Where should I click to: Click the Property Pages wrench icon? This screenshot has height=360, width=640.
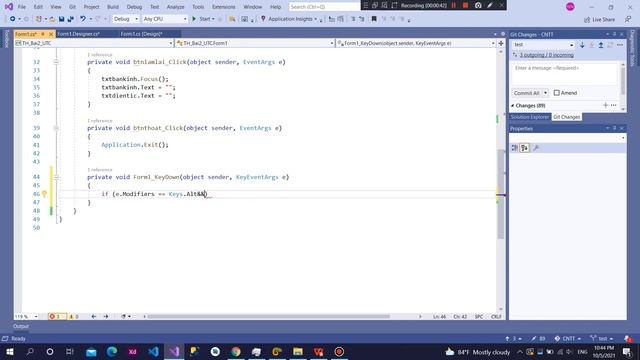[x=536, y=148]
